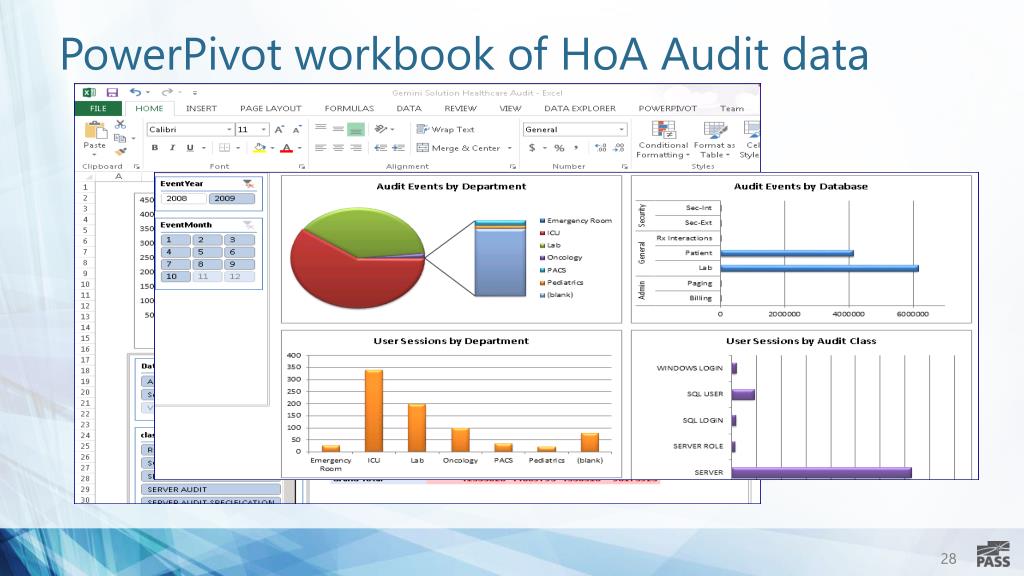The height and width of the screenshot is (576, 1024).
Task: Click the Decrease Decimal icon
Action: click(x=619, y=148)
